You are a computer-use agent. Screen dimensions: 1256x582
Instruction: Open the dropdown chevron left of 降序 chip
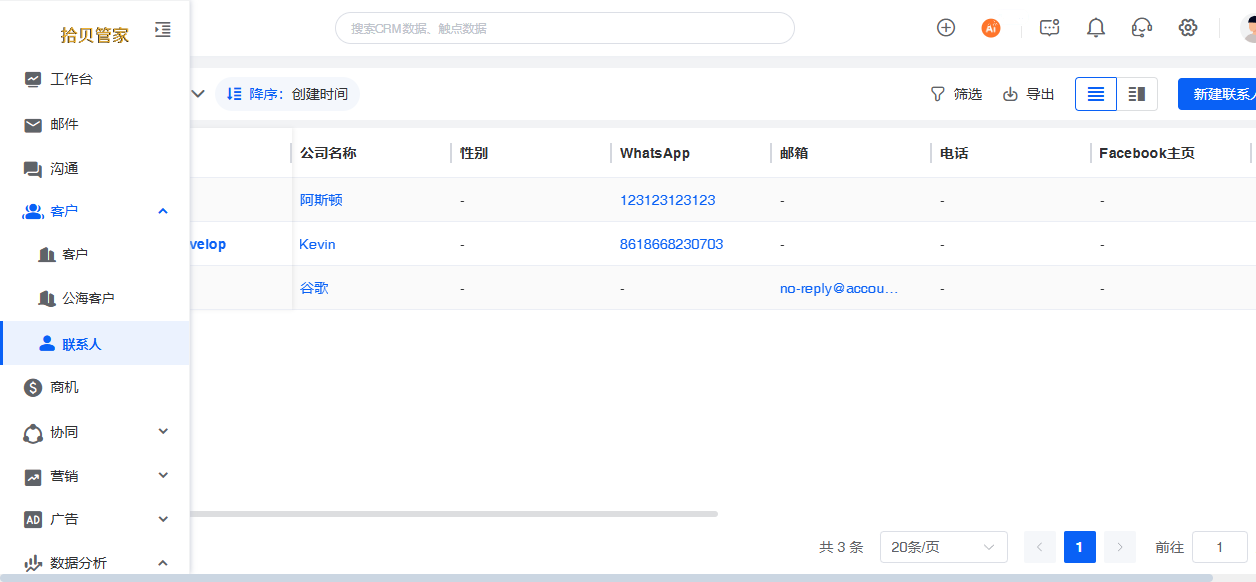tap(198, 94)
